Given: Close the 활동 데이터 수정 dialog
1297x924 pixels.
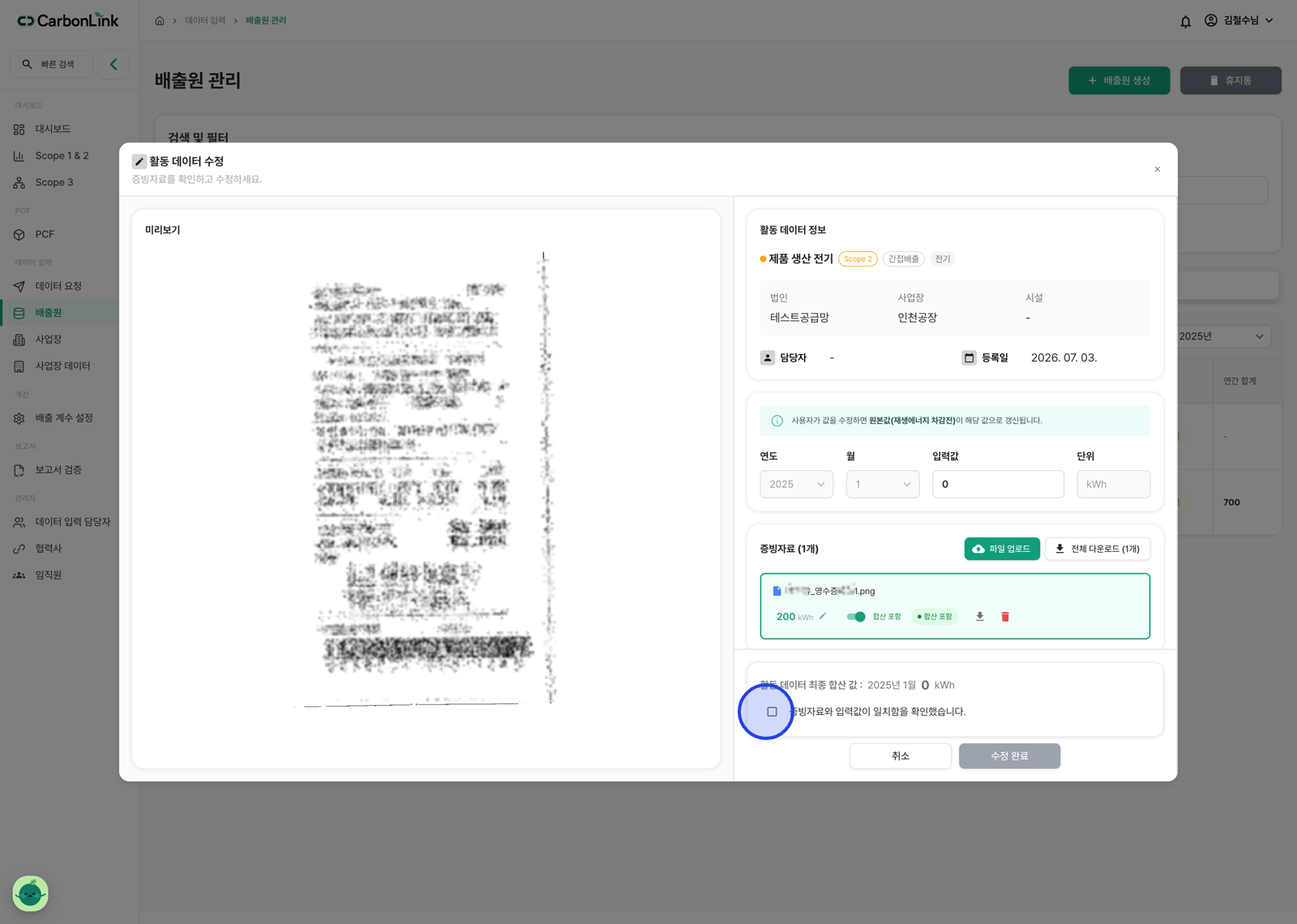Looking at the screenshot, I should [x=1158, y=169].
